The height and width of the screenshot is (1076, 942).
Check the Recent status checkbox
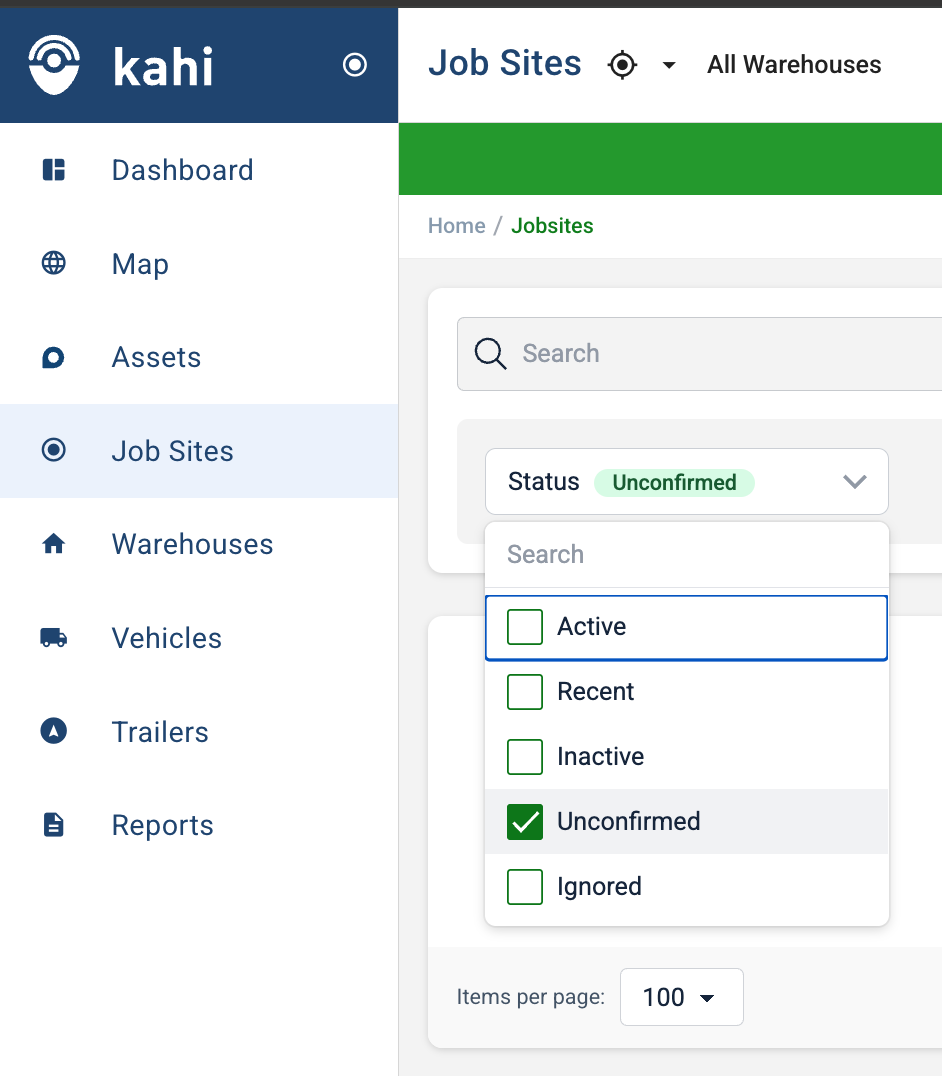(525, 692)
